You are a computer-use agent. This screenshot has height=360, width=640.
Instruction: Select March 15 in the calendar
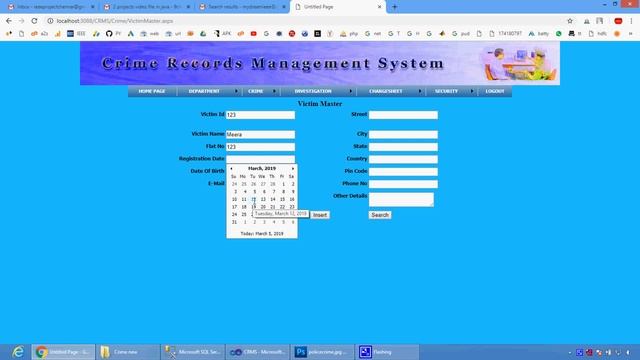point(282,199)
